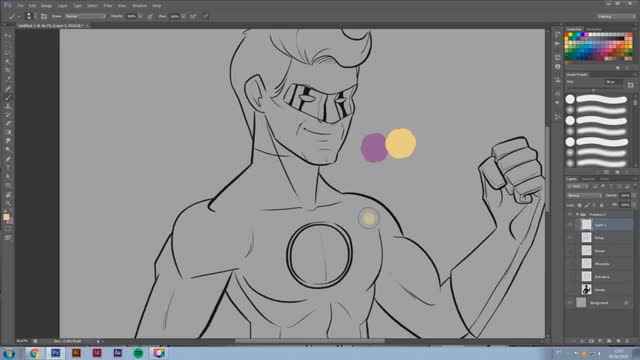Select the selected Layer 1 row

point(605,224)
